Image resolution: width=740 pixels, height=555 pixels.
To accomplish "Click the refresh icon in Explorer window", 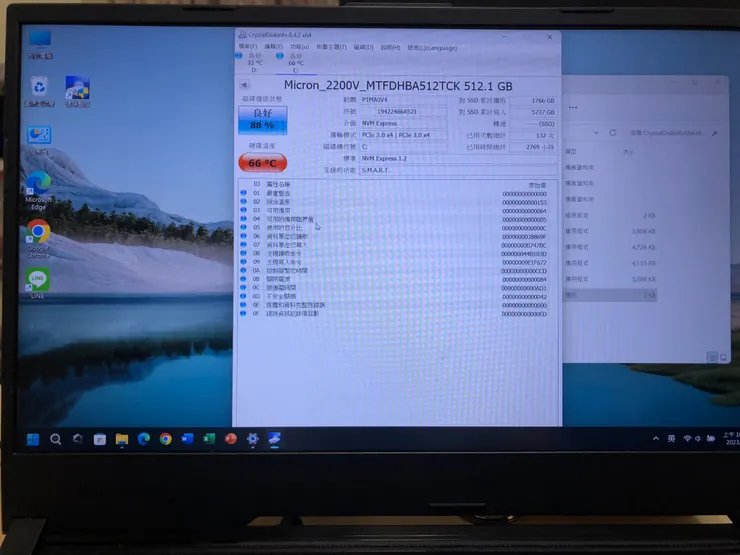I will (x=613, y=133).
